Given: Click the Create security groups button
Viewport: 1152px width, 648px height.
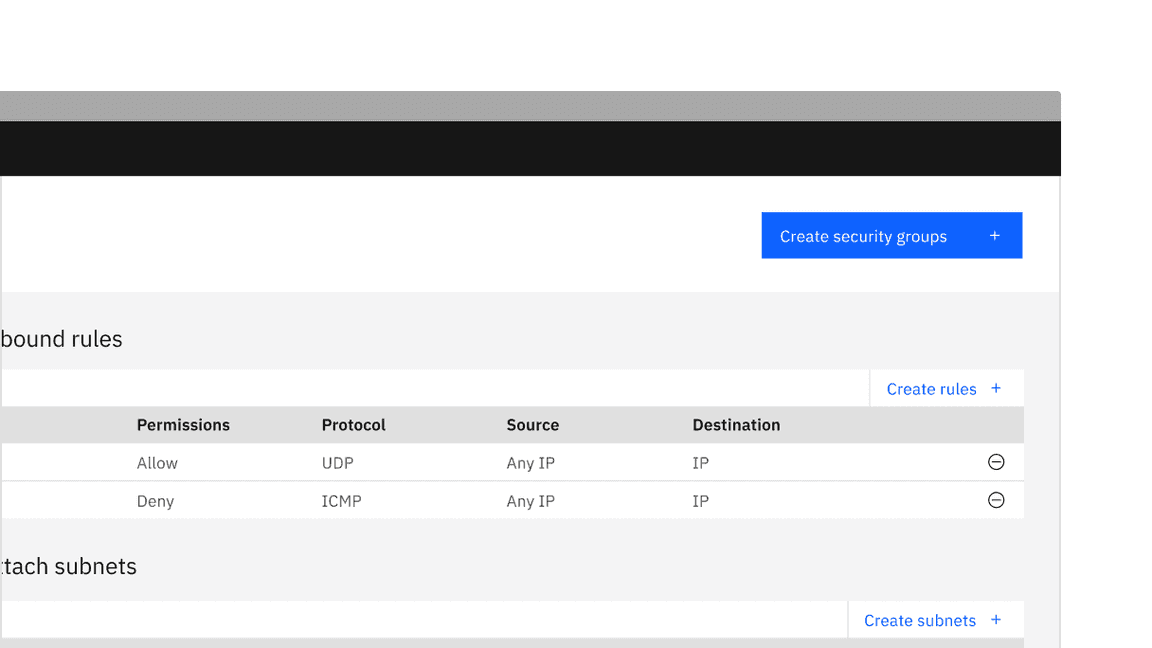Looking at the screenshot, I should click(891, 235).
